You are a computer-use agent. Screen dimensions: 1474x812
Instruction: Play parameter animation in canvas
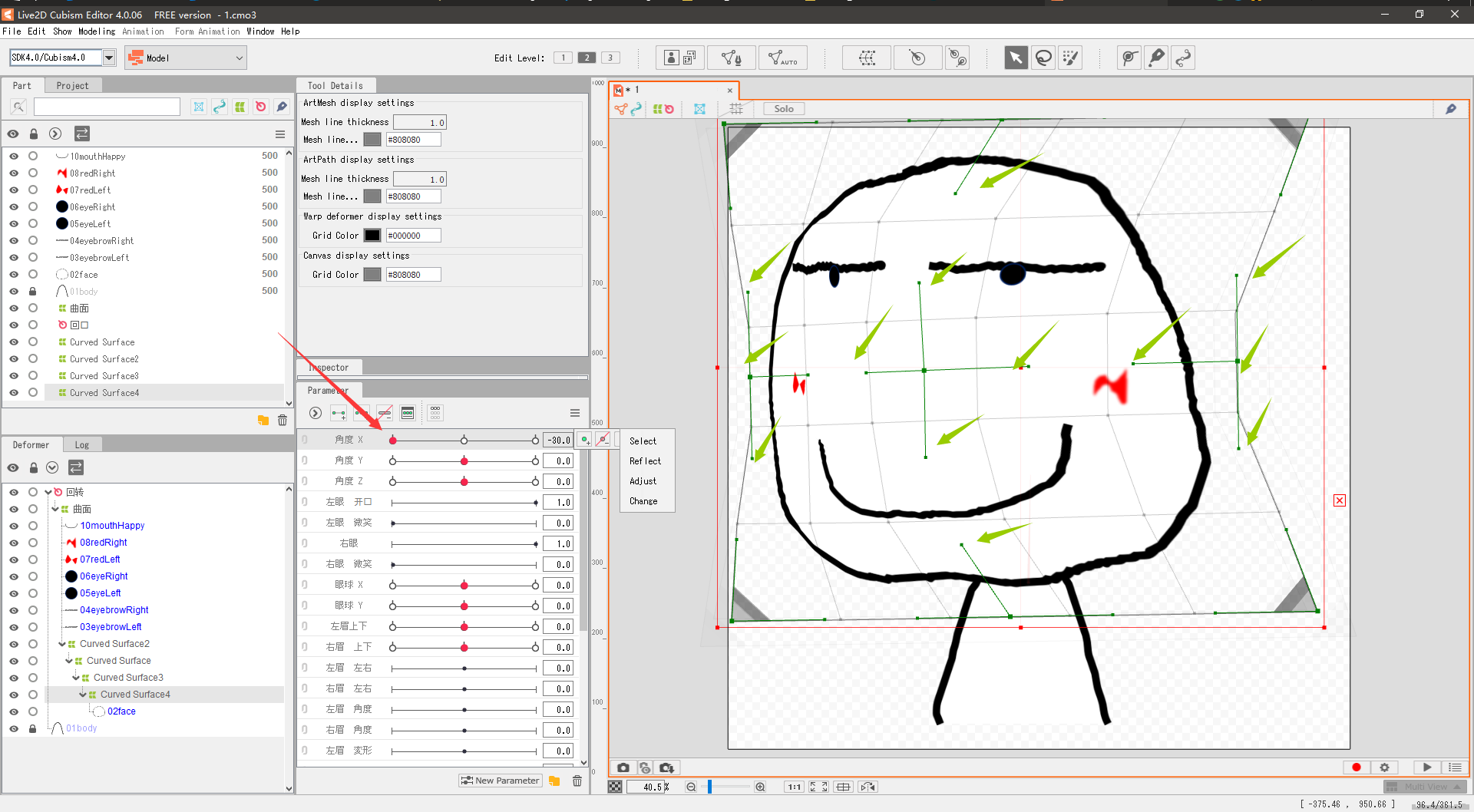pos(1427,767)
